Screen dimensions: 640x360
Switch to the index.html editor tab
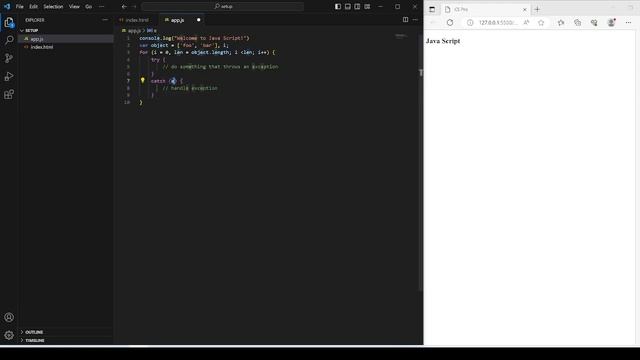point(135,20)
